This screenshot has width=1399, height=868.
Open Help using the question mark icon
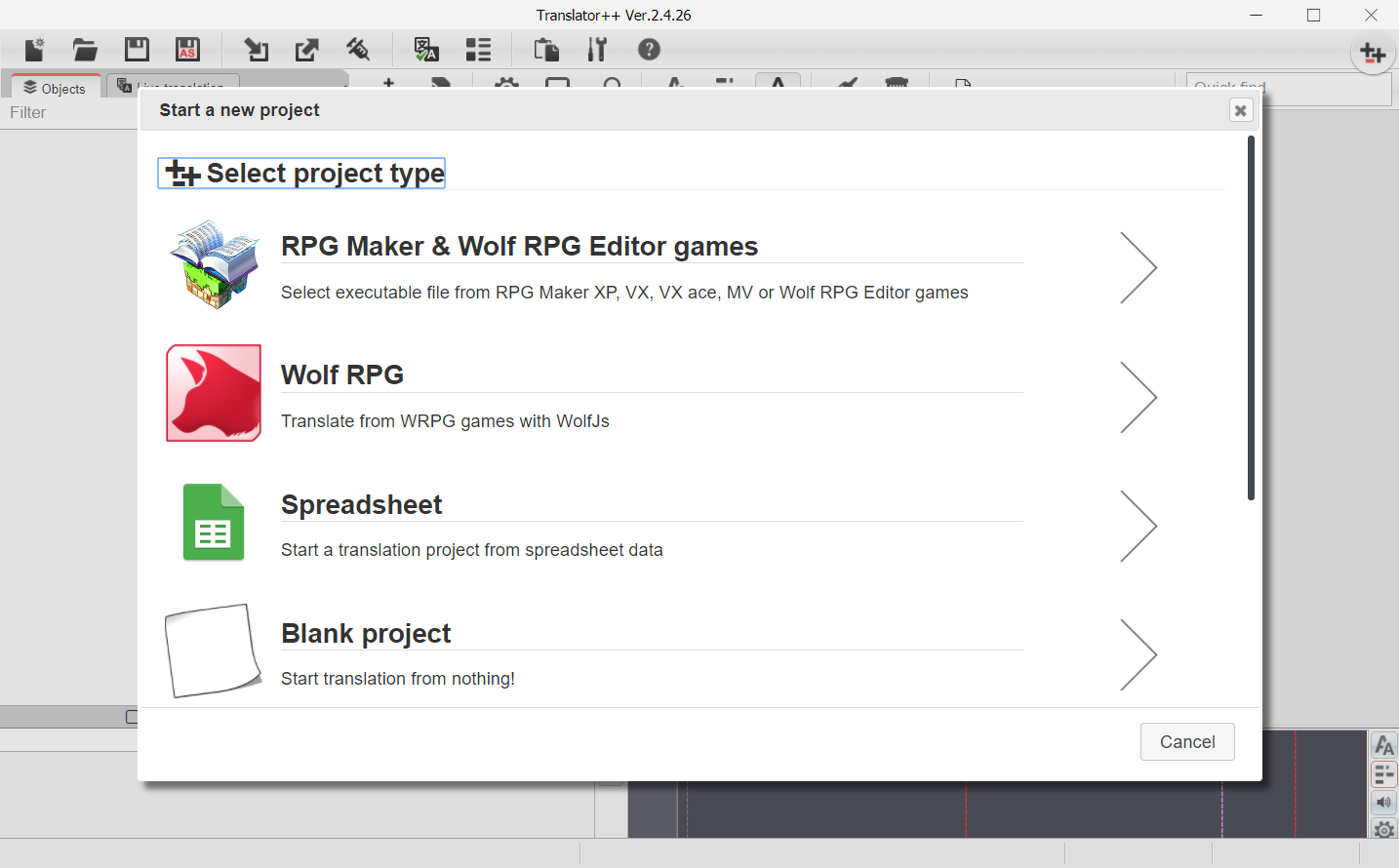click(x=649, y=49)
